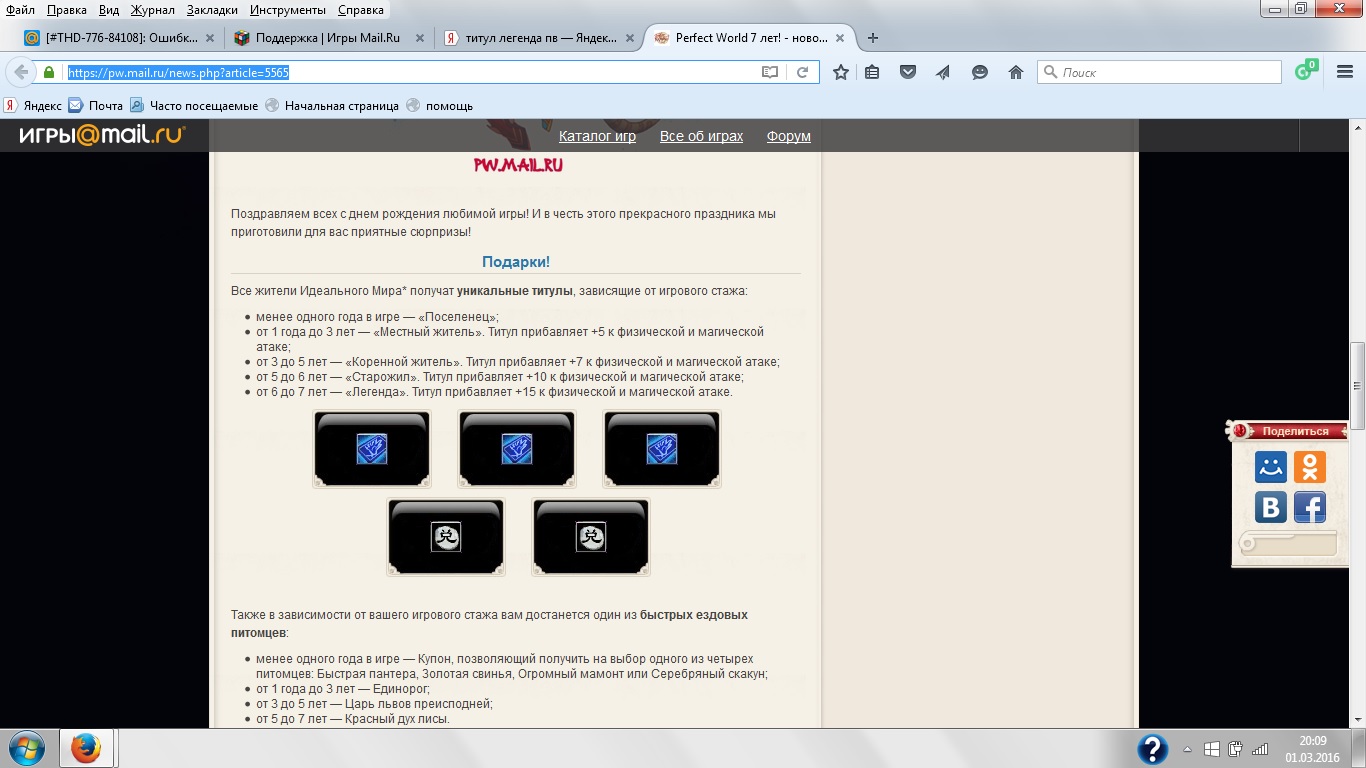The image size is (1366, 768).
Task: Click the network signal tray icon
Action: (x=1260, y=749)
